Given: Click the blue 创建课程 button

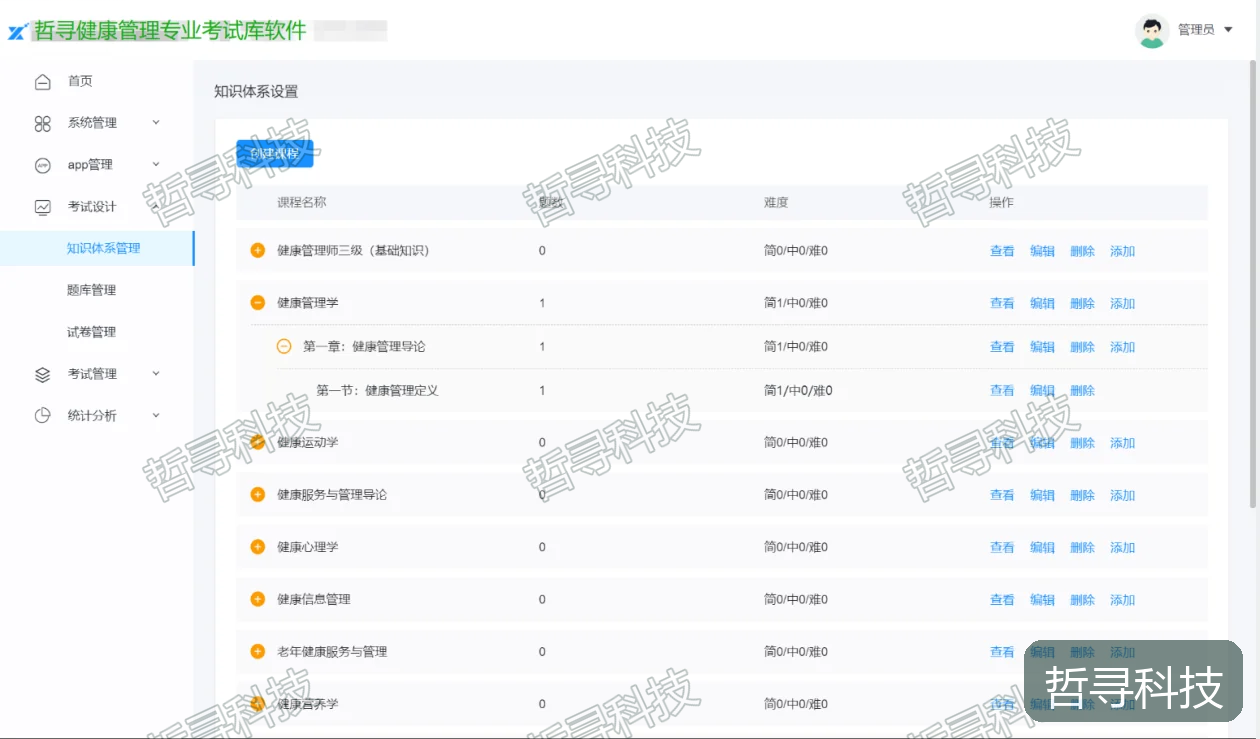Looking at the screenshot, I should point(275,154).
